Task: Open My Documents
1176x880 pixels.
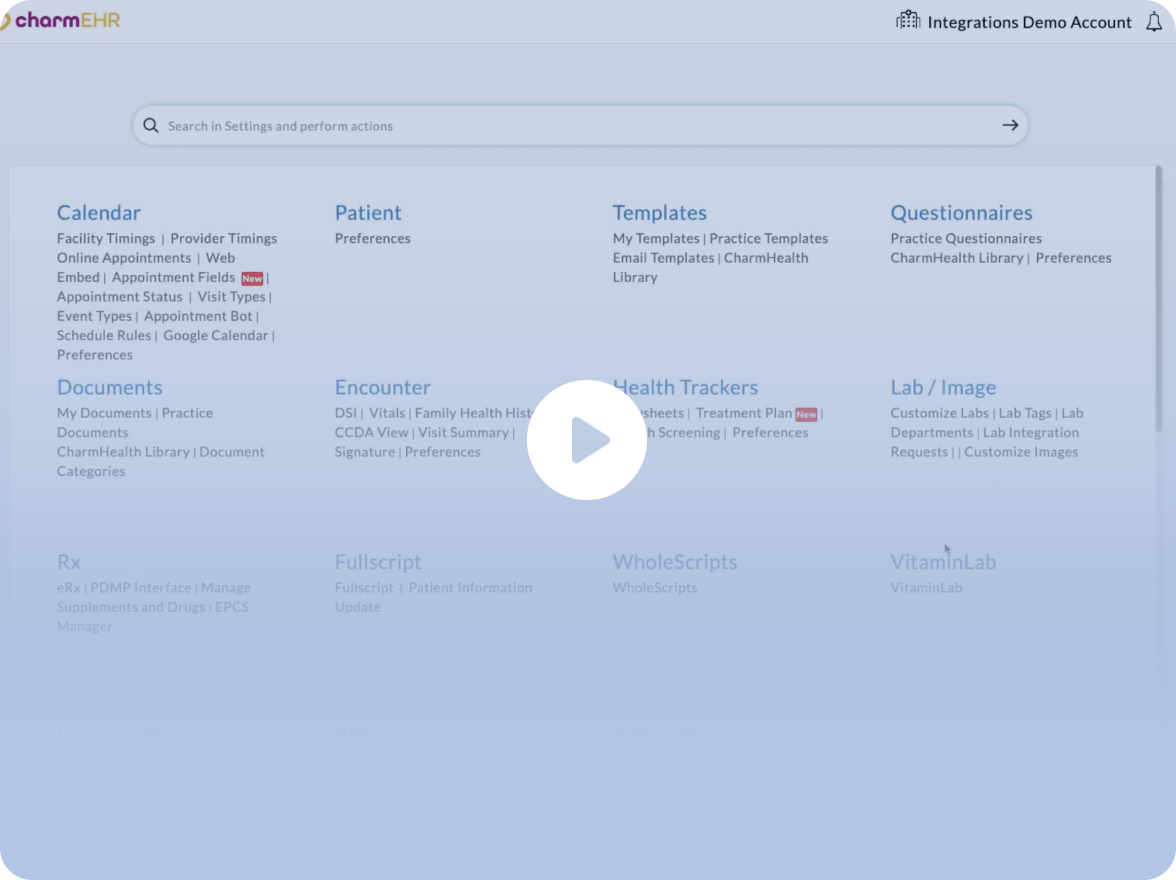Action: tap(104, 413)
